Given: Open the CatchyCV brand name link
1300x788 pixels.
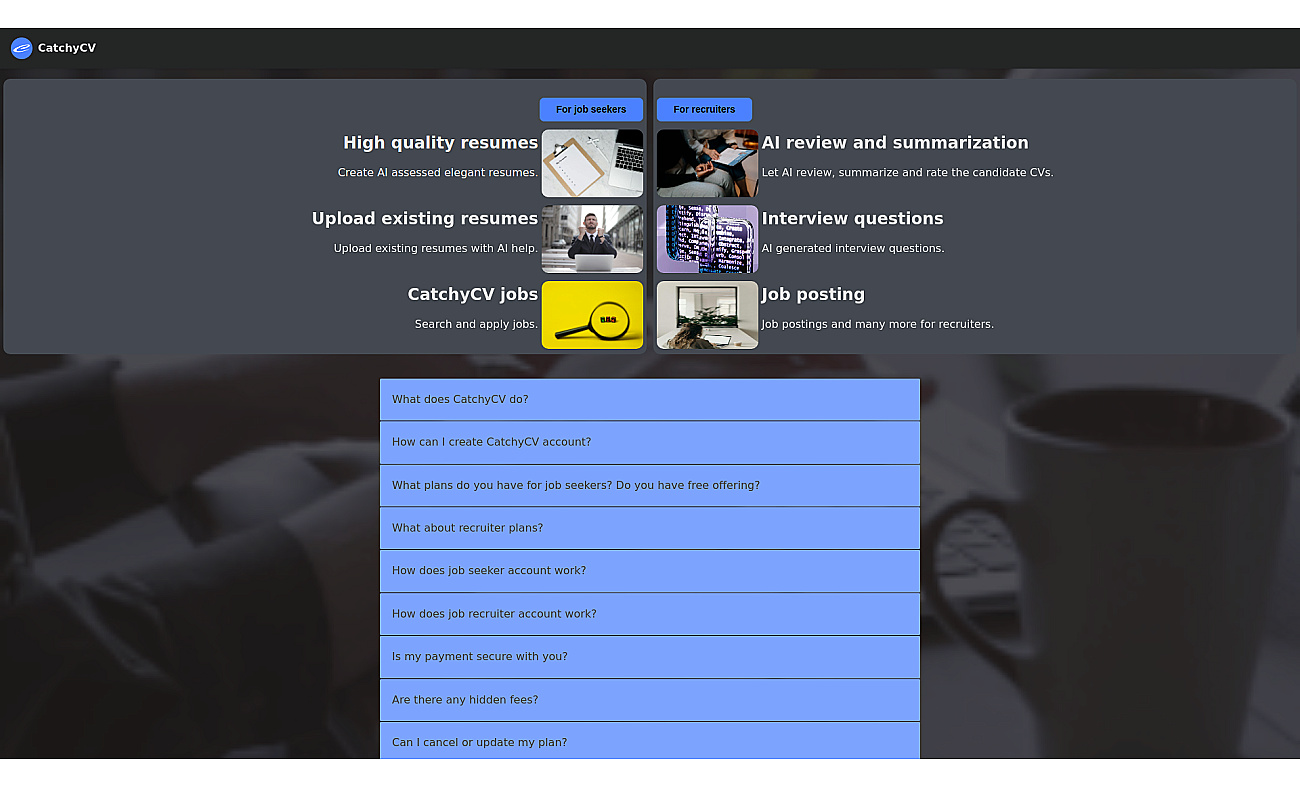Looking at the screenshot, I should [x=67, y=48].
